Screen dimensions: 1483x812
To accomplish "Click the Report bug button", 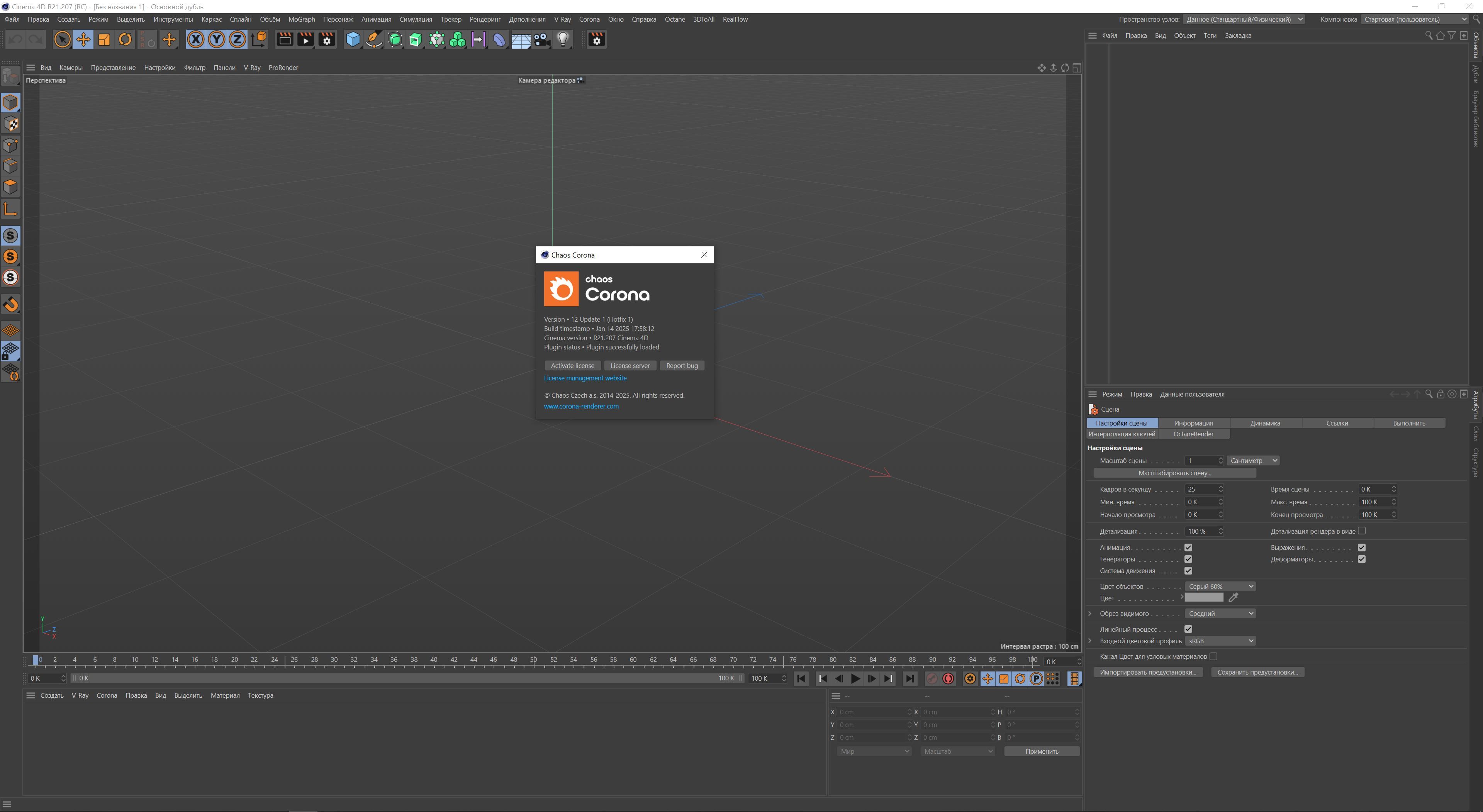I will [x=682, y=365].
